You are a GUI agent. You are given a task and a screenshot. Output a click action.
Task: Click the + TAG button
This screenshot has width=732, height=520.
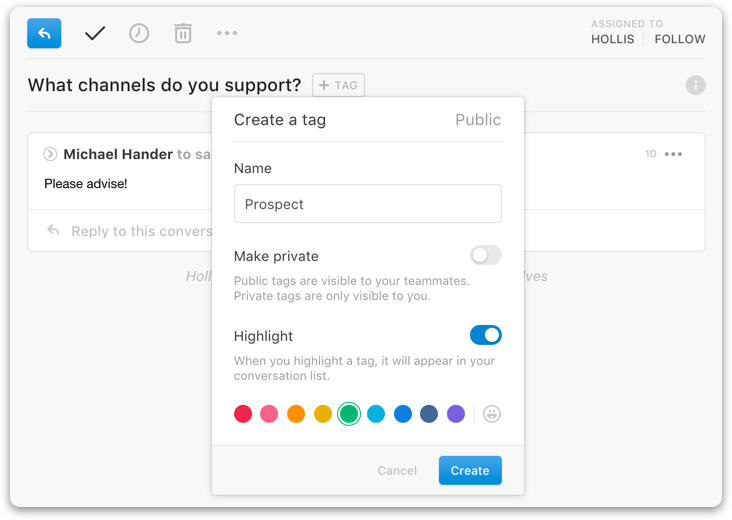pos(338,85)
